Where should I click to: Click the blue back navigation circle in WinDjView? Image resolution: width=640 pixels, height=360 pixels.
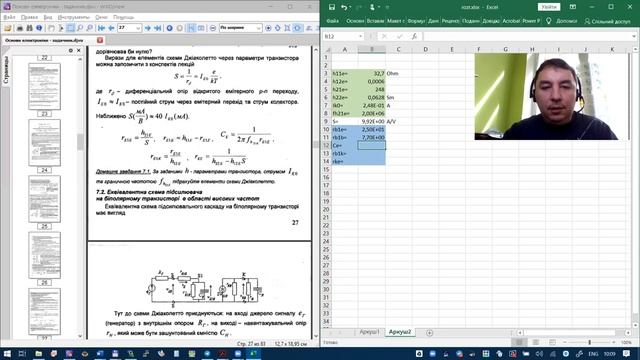169,28
